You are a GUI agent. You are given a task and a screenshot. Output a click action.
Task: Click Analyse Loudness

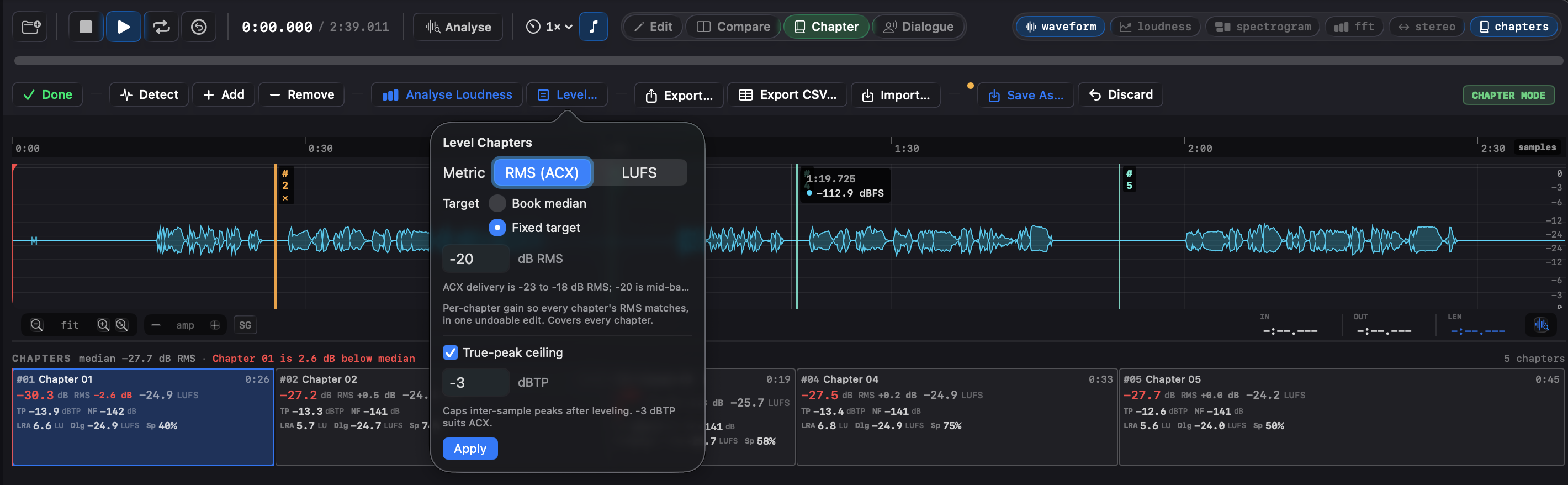pyautogui.click(x=447, y=95)
